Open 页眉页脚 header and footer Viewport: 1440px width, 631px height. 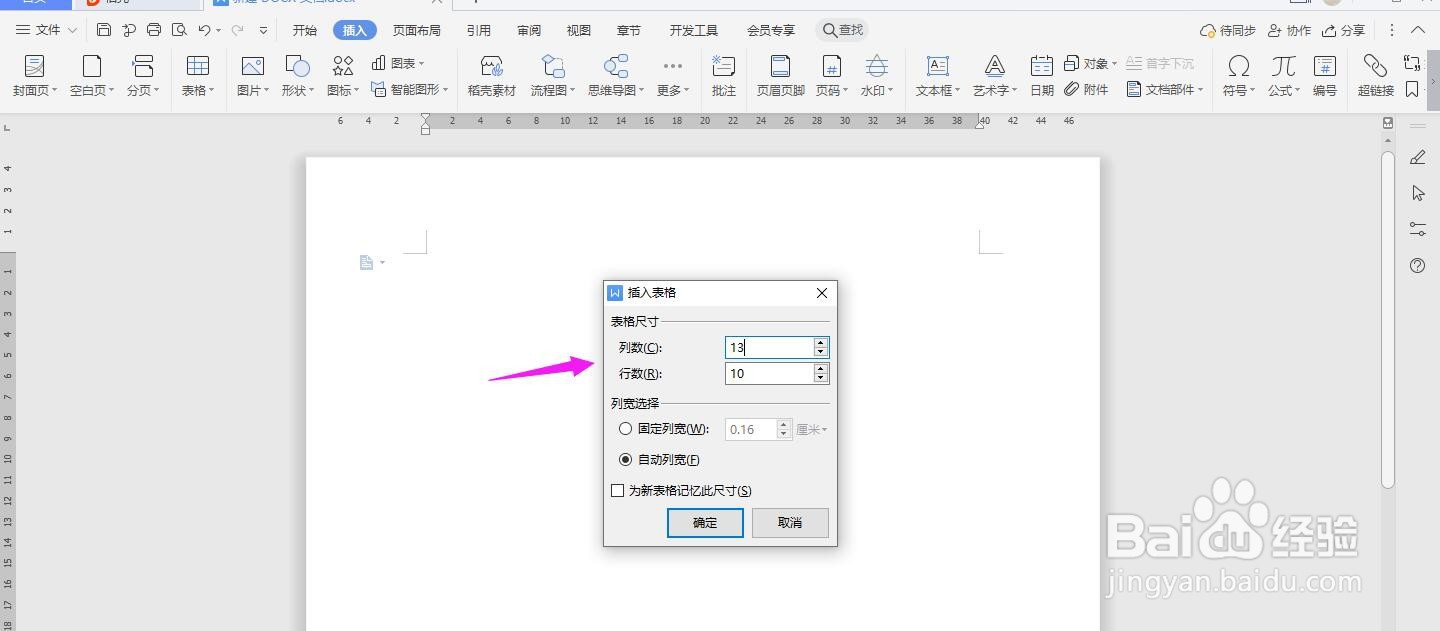781,76
